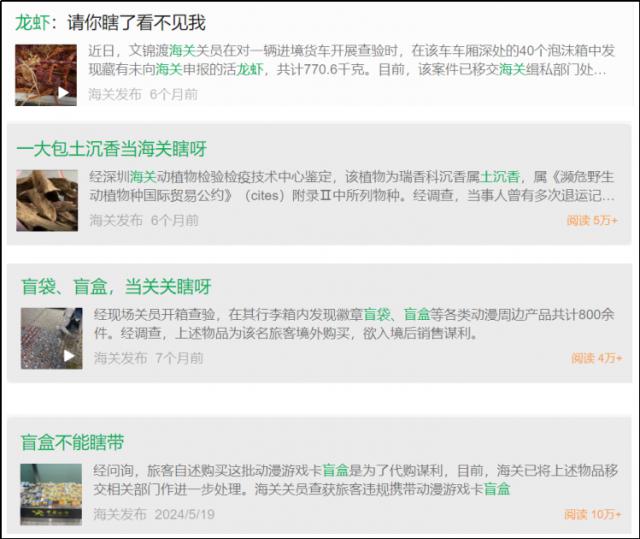Viewport: 640px width, 539px height.
Task: Play the badge blind bag video thumbnail
Action: point(52,338)
